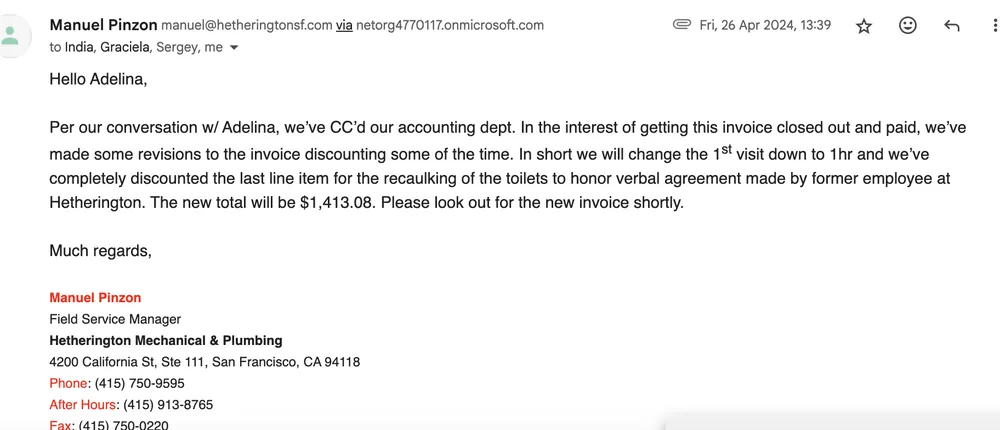The image size is (1000, 430).
Task: Add an emoji reaction to the email
Action: tap(908, 26)
